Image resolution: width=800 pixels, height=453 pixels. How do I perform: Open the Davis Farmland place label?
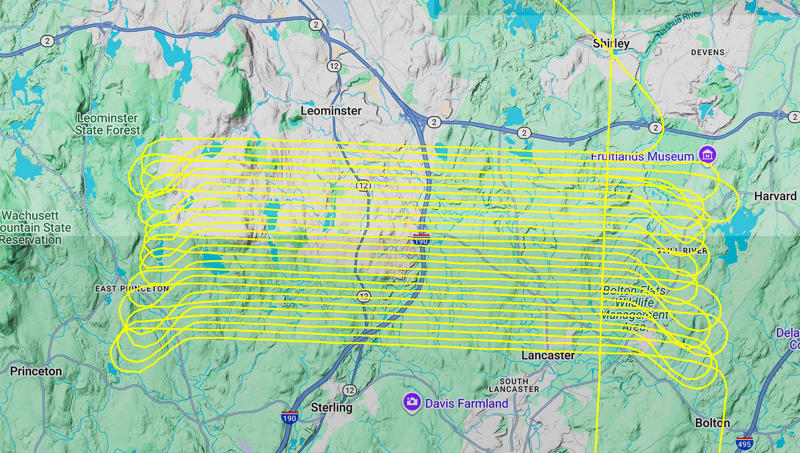[466, 404]
